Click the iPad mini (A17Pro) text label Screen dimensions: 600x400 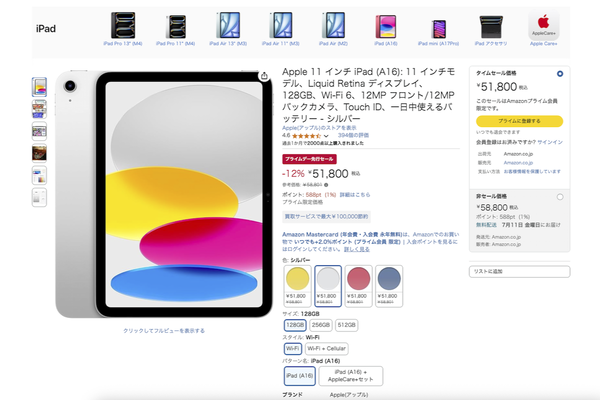(439, 44)
